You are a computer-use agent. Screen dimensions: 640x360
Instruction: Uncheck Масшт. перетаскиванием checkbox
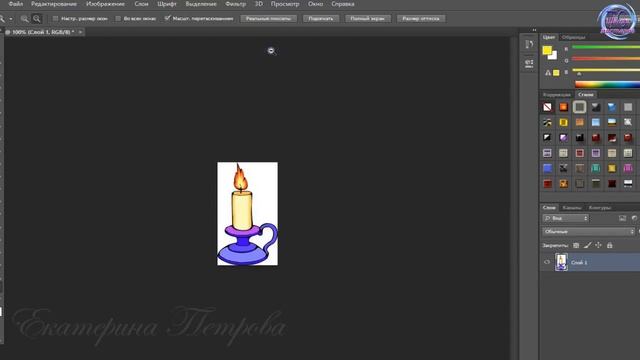click(167, 18)
